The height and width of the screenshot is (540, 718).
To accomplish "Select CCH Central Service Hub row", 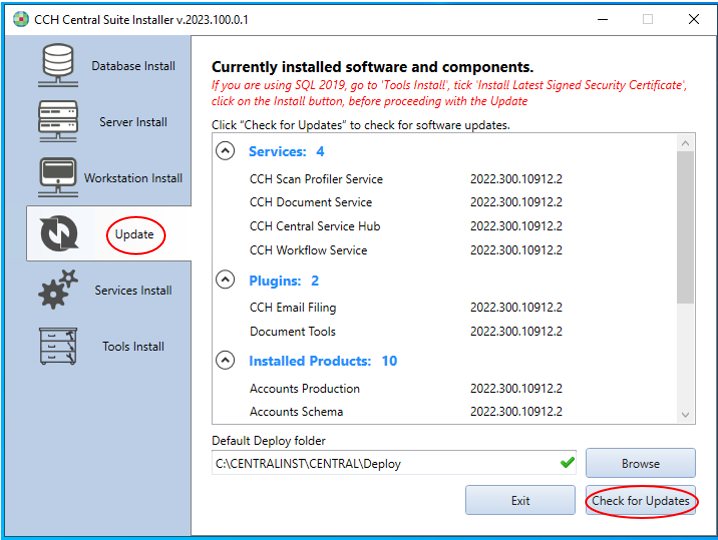I will [x=406, y=226].
